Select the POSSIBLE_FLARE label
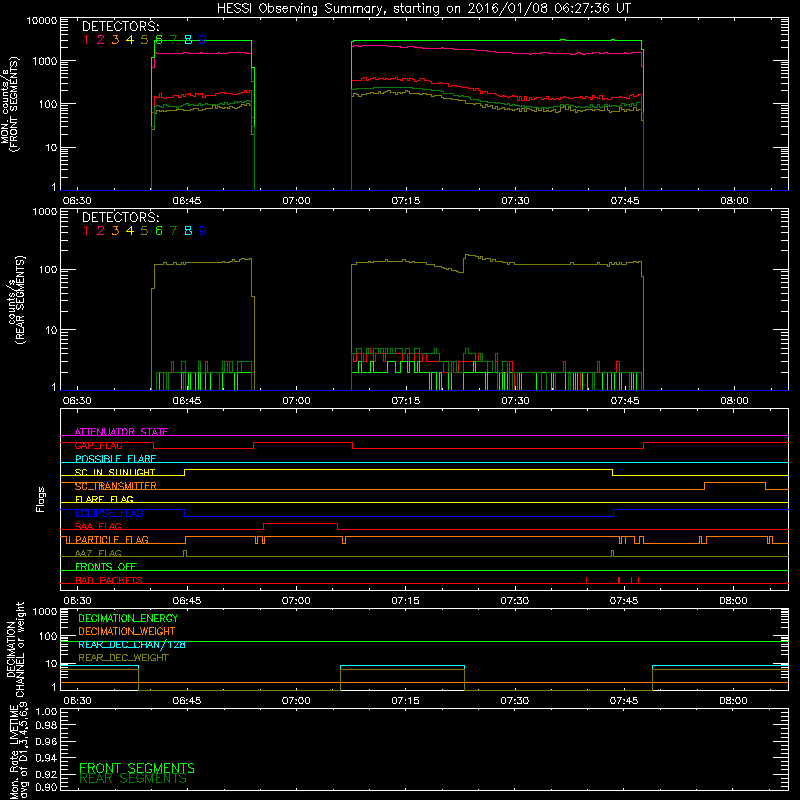 (x=115, y=459)
